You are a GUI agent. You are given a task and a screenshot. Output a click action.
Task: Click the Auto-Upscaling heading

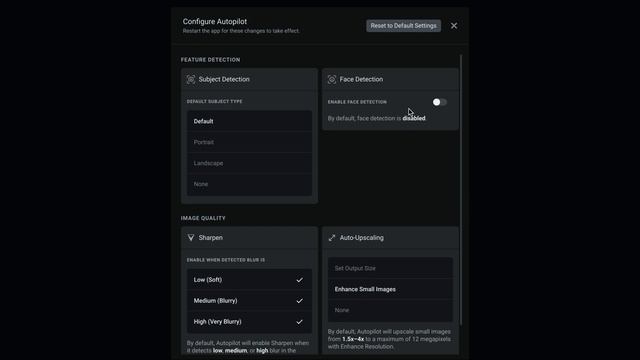click(x=362, y=238)
